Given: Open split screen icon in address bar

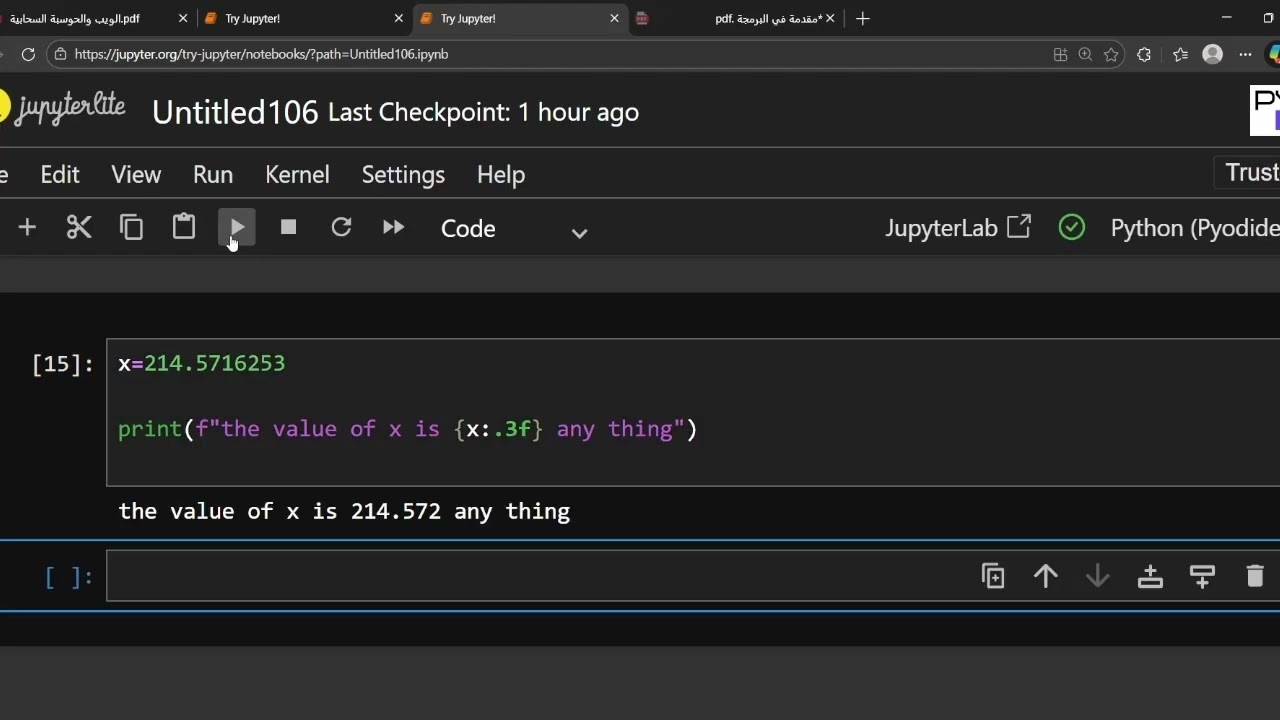Looking at the screenshot, I should [x=1060, y=55].
